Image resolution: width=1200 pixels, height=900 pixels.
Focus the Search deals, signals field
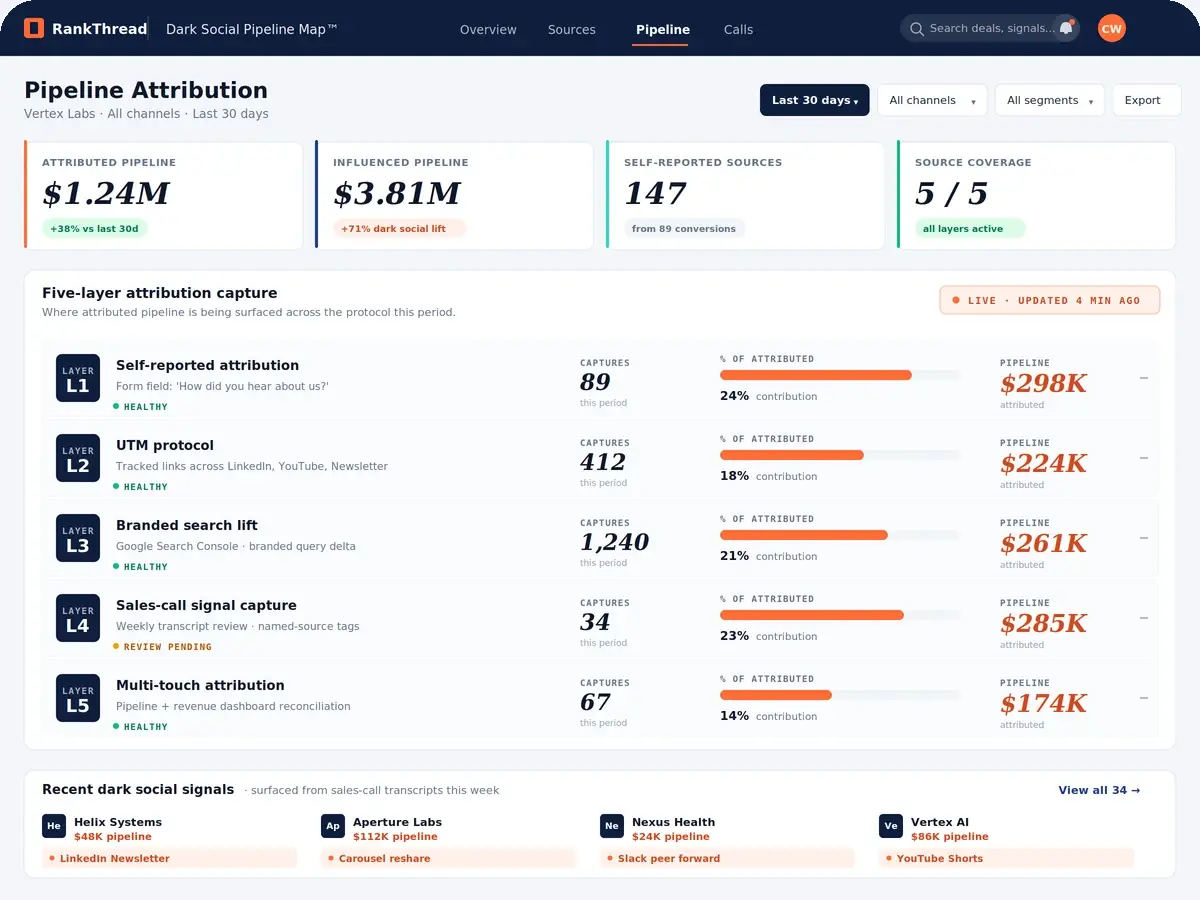pos(990,28)
